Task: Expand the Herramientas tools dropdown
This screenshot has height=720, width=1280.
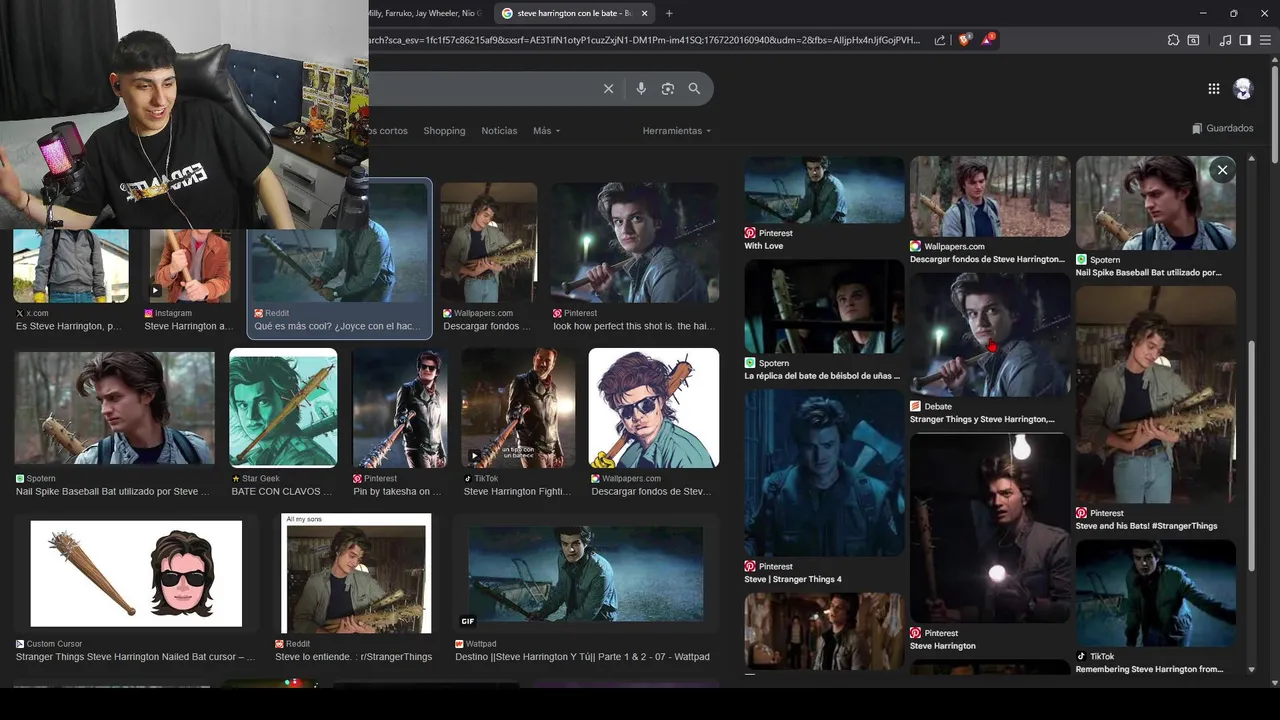Action: click(677, 131)
